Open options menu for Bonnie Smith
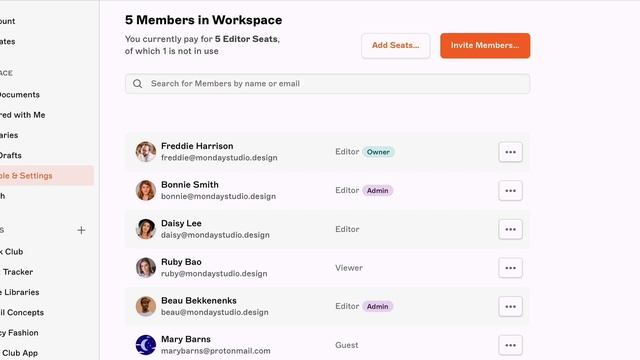This screenshot has height=360, width=640. click(x=510, y=191)
